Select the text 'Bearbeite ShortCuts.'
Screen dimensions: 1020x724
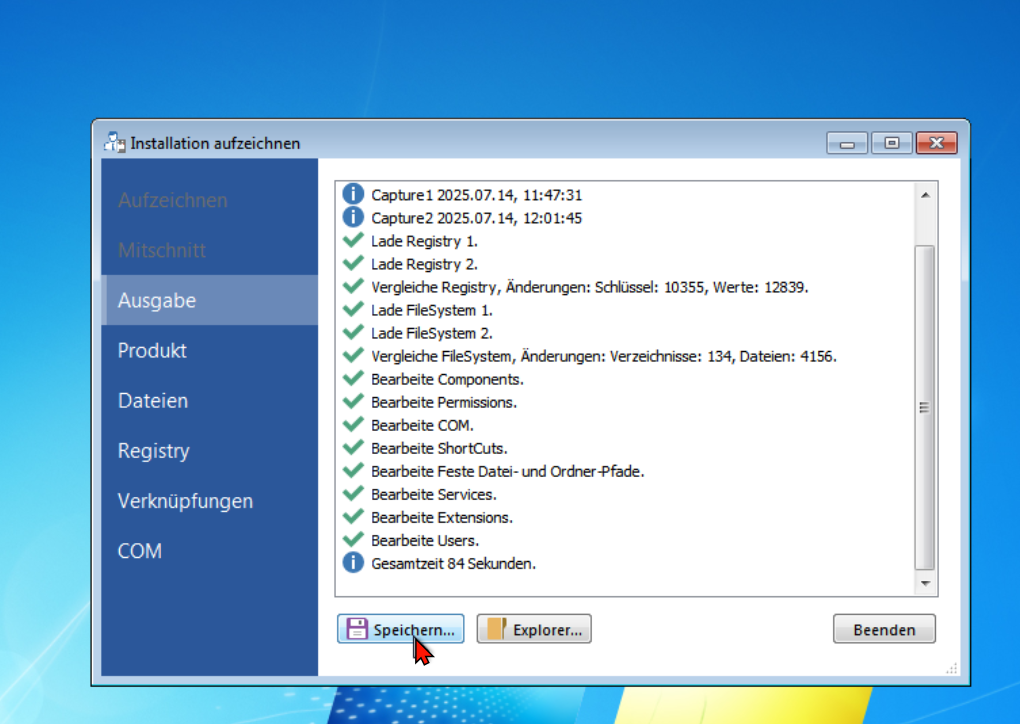439,448
